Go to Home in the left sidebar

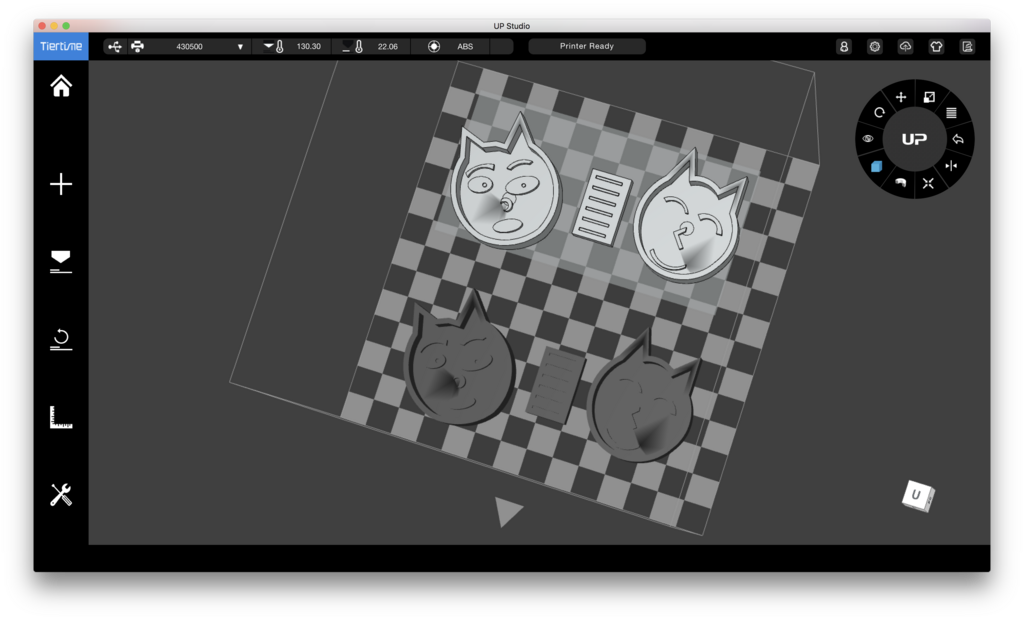tap(61, 86)
